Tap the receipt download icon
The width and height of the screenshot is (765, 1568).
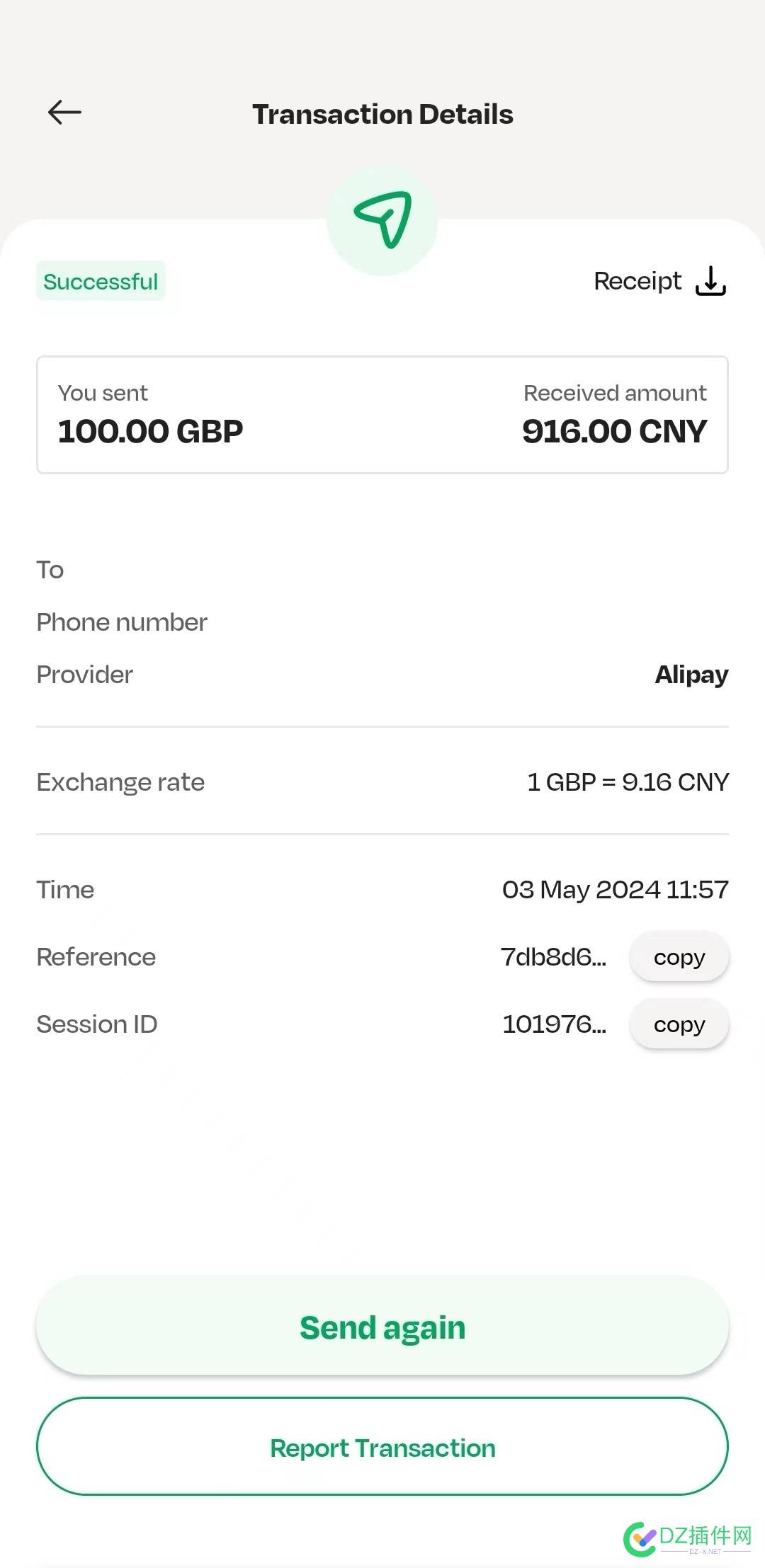710,281
